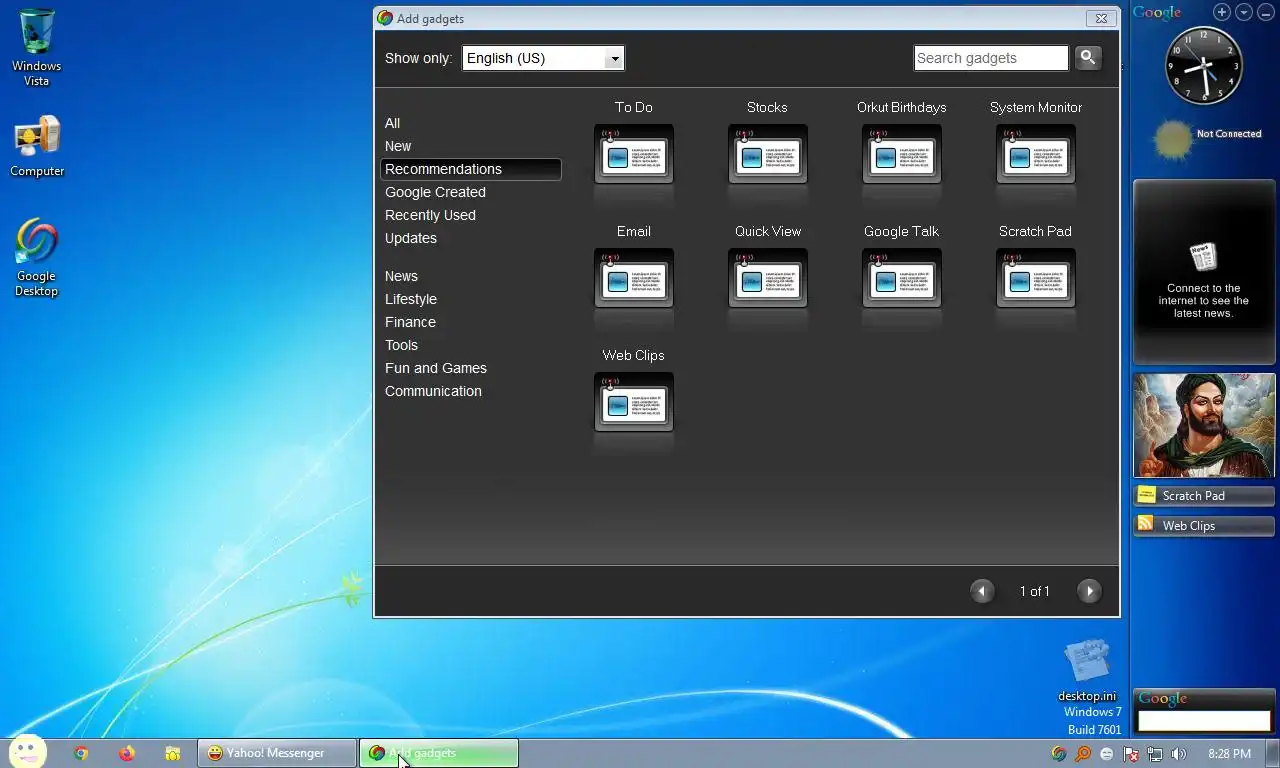The image size is (1280, 768).
Task: Browse the Lifestyle category
Action: (411, 299)
